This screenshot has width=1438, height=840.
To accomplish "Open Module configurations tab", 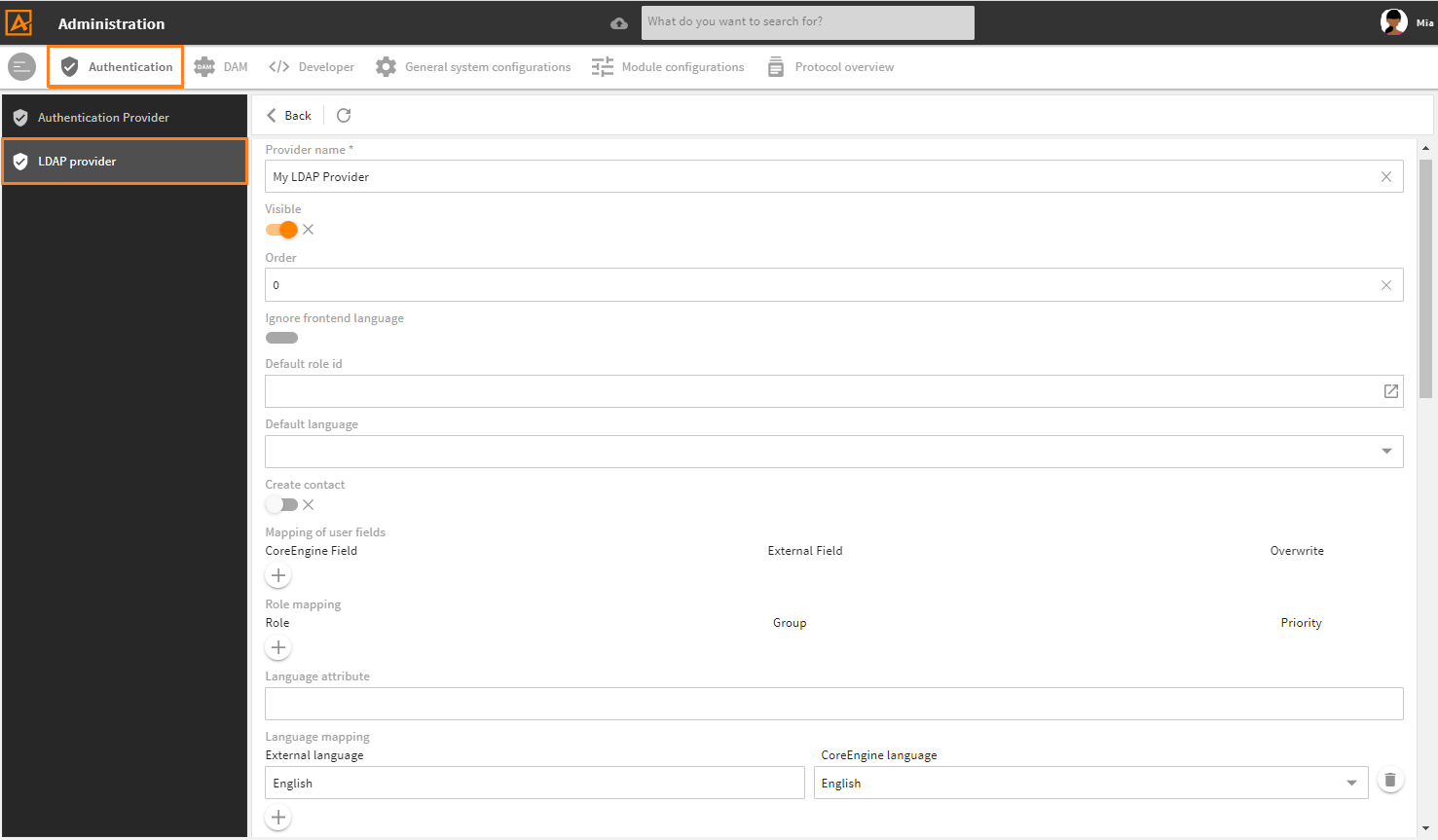I will coord(668,67).
